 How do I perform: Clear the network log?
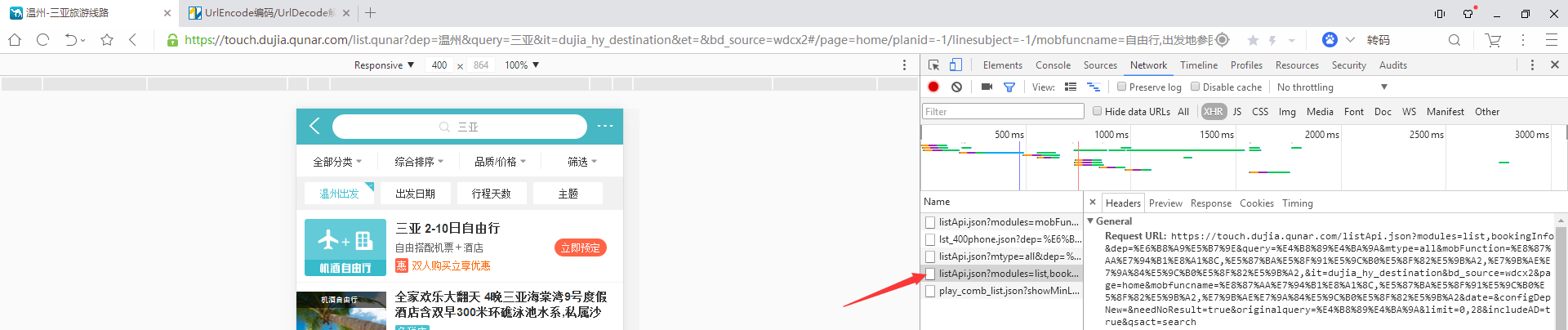(956, 87)
